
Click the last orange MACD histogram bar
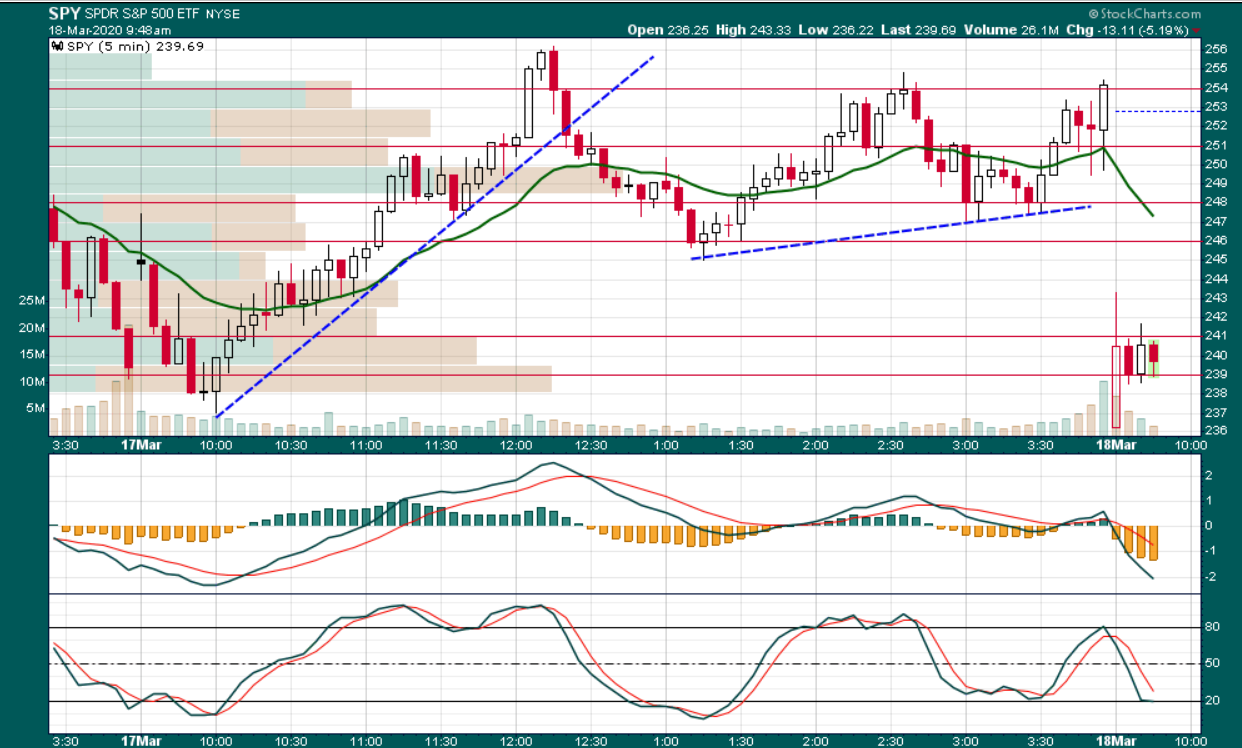click(1153, 543)
